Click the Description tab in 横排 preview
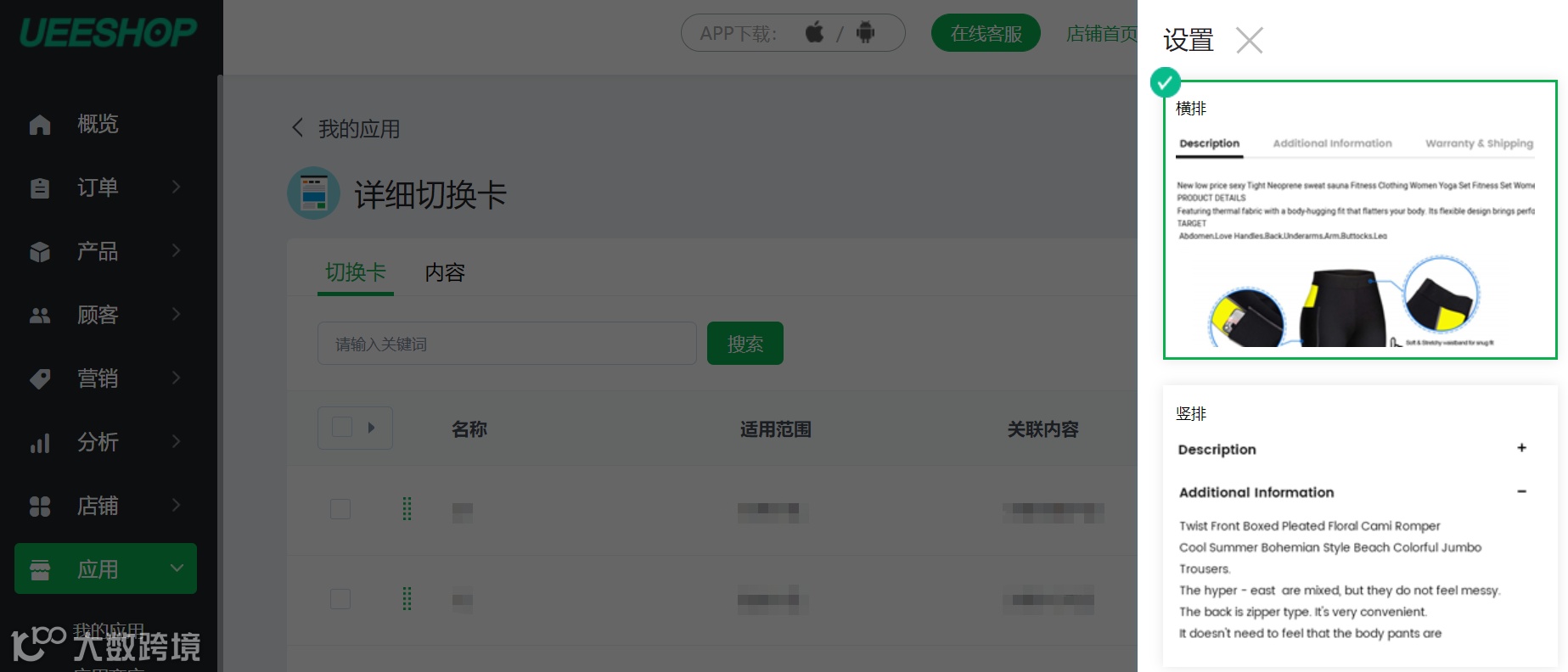Image resolution: width=1568 pixels, height=672 pixels. click(x=1210, y=143)
